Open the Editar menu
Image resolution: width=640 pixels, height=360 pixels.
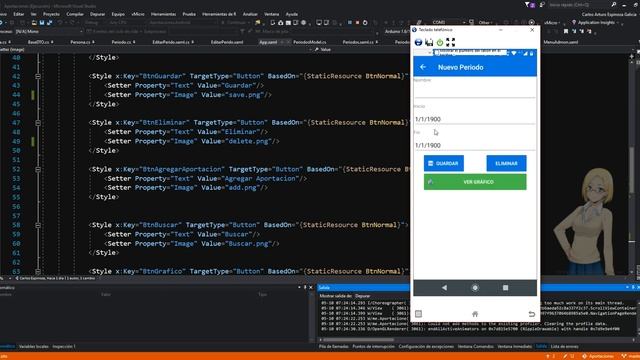coord(18,14)
